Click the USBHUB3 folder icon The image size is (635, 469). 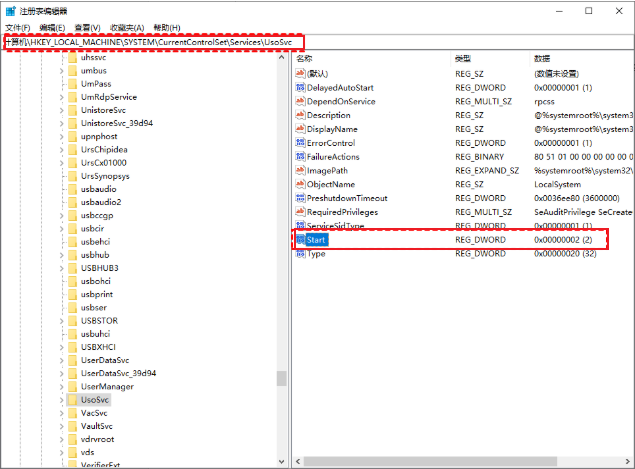[72, 268]
